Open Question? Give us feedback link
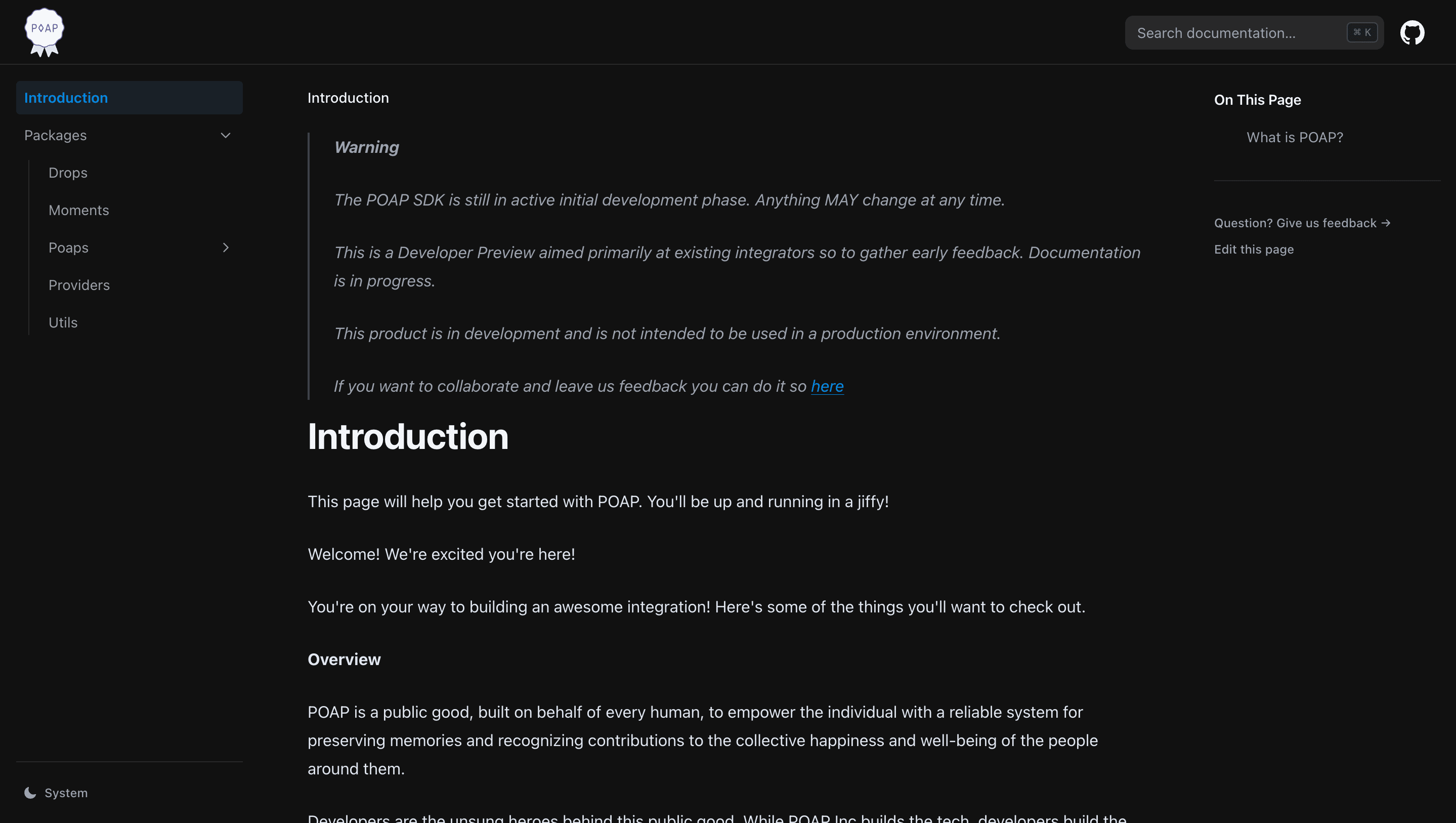 [x=1302, y=223]
